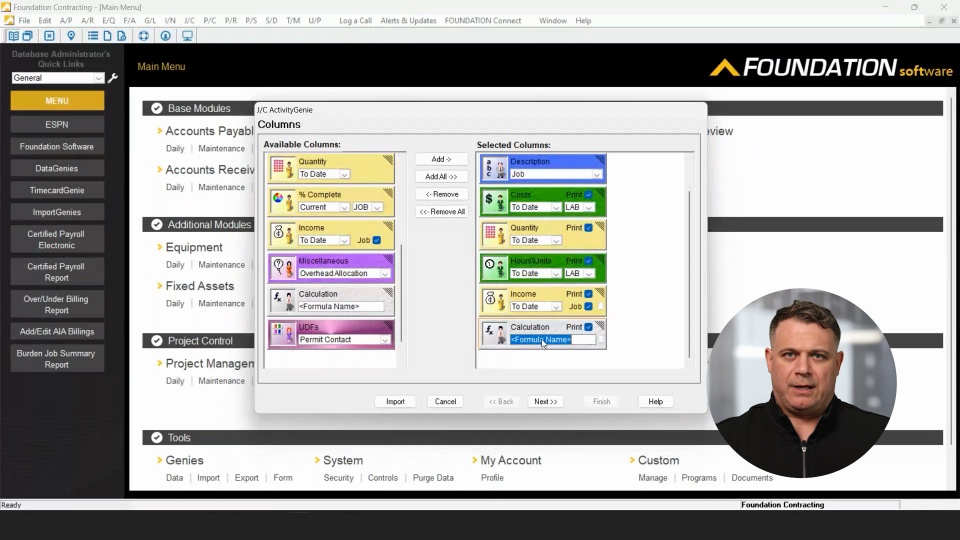The width and height of the screenshot is (960, 540).
Task: Open TimecardGenie quick link in sidebar
Action: click(57, 190)
